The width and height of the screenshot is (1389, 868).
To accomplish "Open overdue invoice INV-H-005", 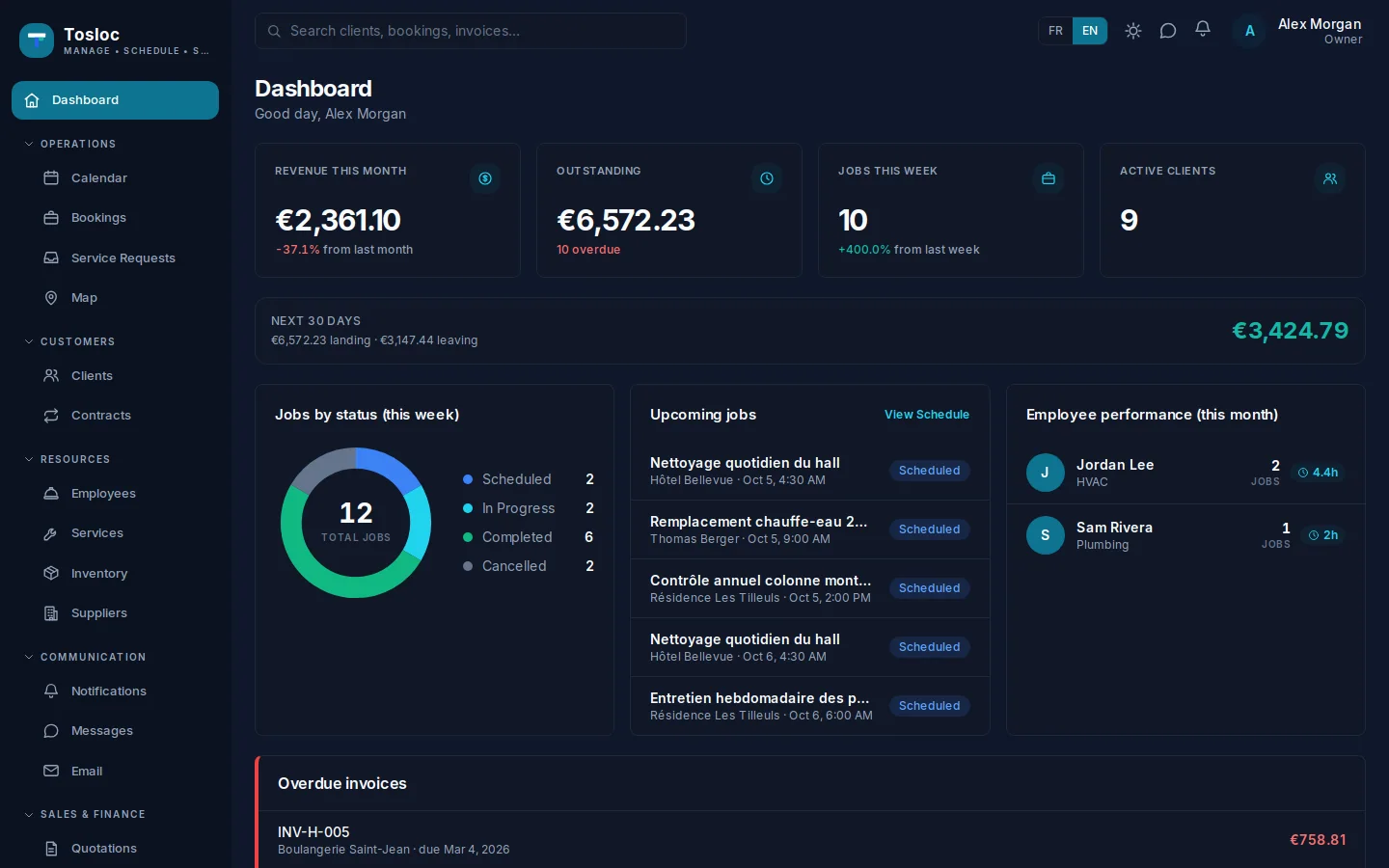I will 811,840.
